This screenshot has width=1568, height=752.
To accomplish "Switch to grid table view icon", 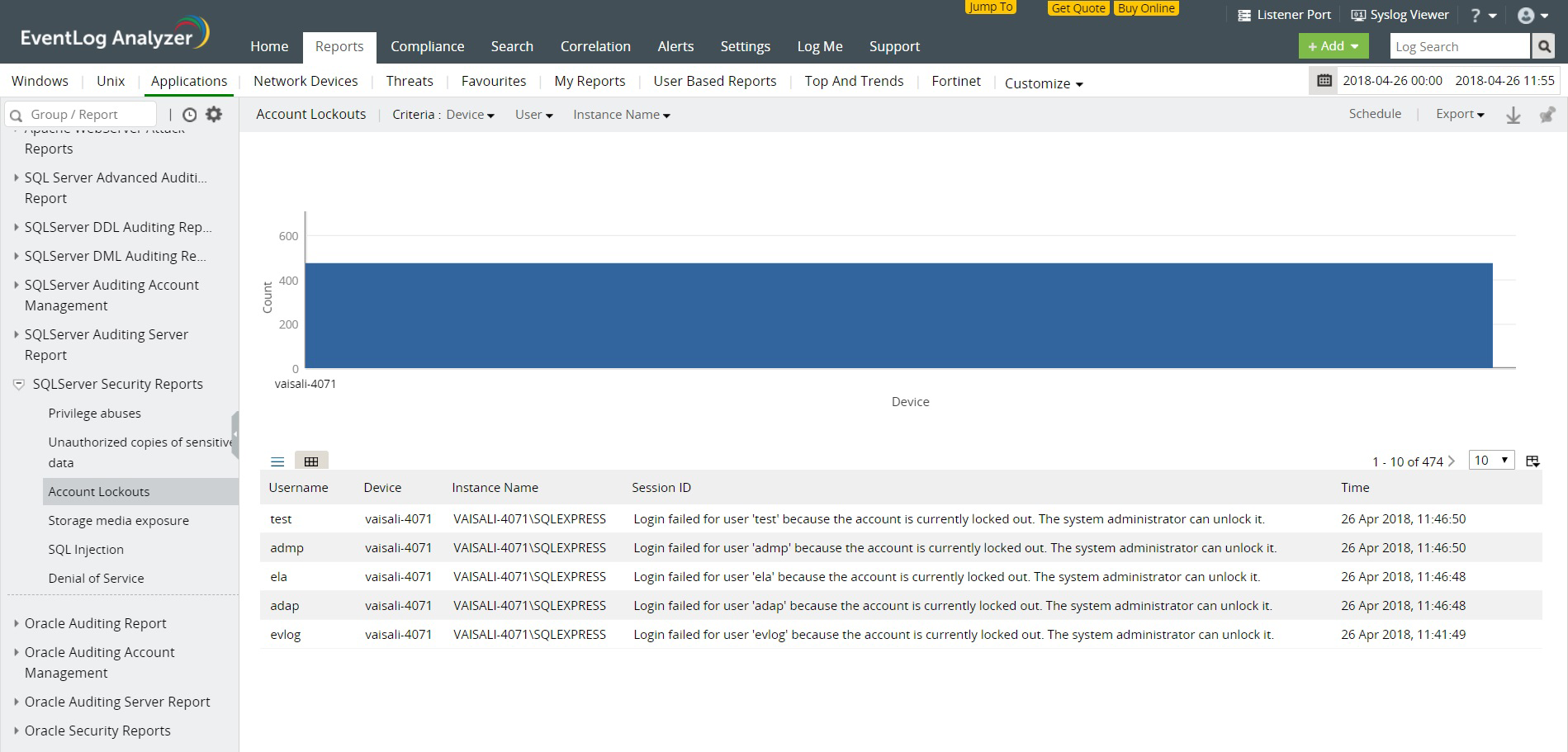I will [x=311, y=461].
